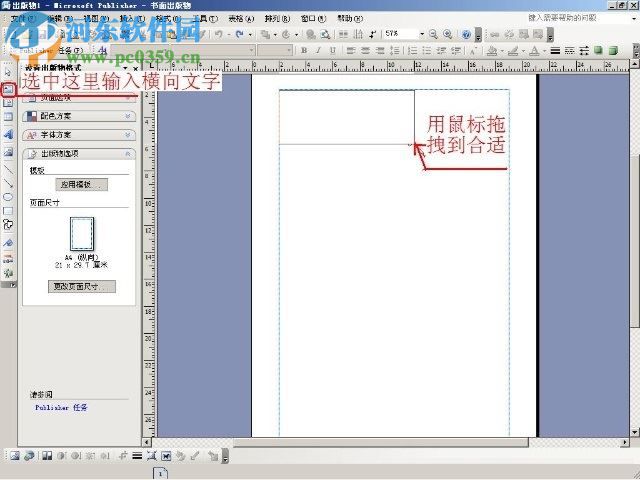Screen dimensions: 640x480
Task: Open the 工具 (Tools) menu
Action: point(205,19)
